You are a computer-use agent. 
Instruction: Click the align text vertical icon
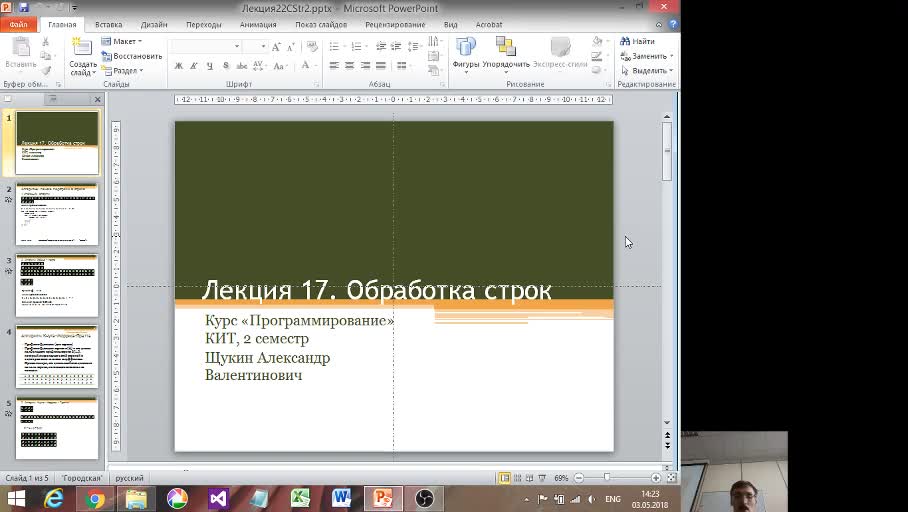(x=434, y=56)
